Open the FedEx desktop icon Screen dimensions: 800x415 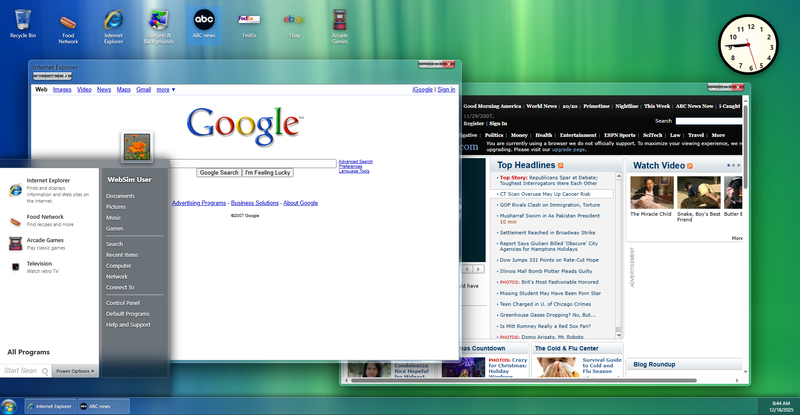[x=249, y=25]
